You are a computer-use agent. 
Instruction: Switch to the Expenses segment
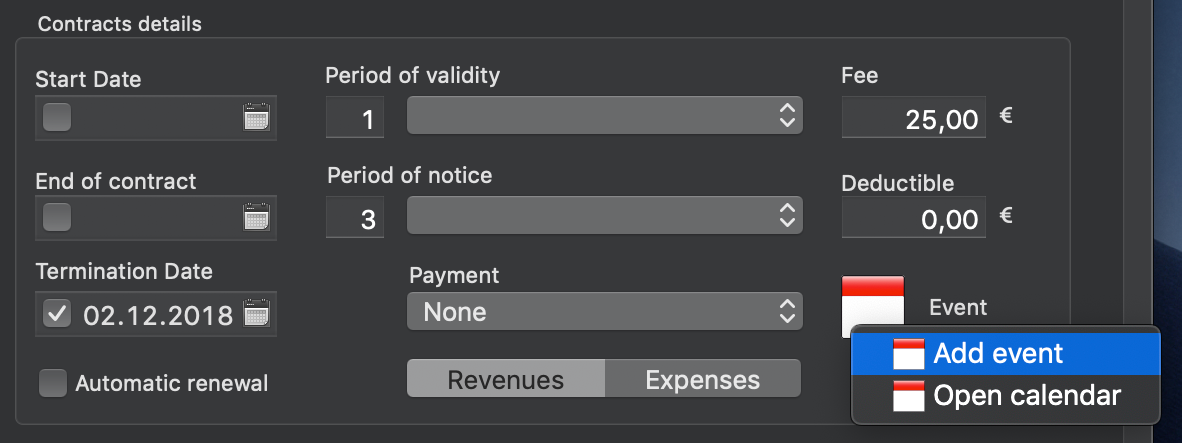pyautogui.click(x=702, y=380)
